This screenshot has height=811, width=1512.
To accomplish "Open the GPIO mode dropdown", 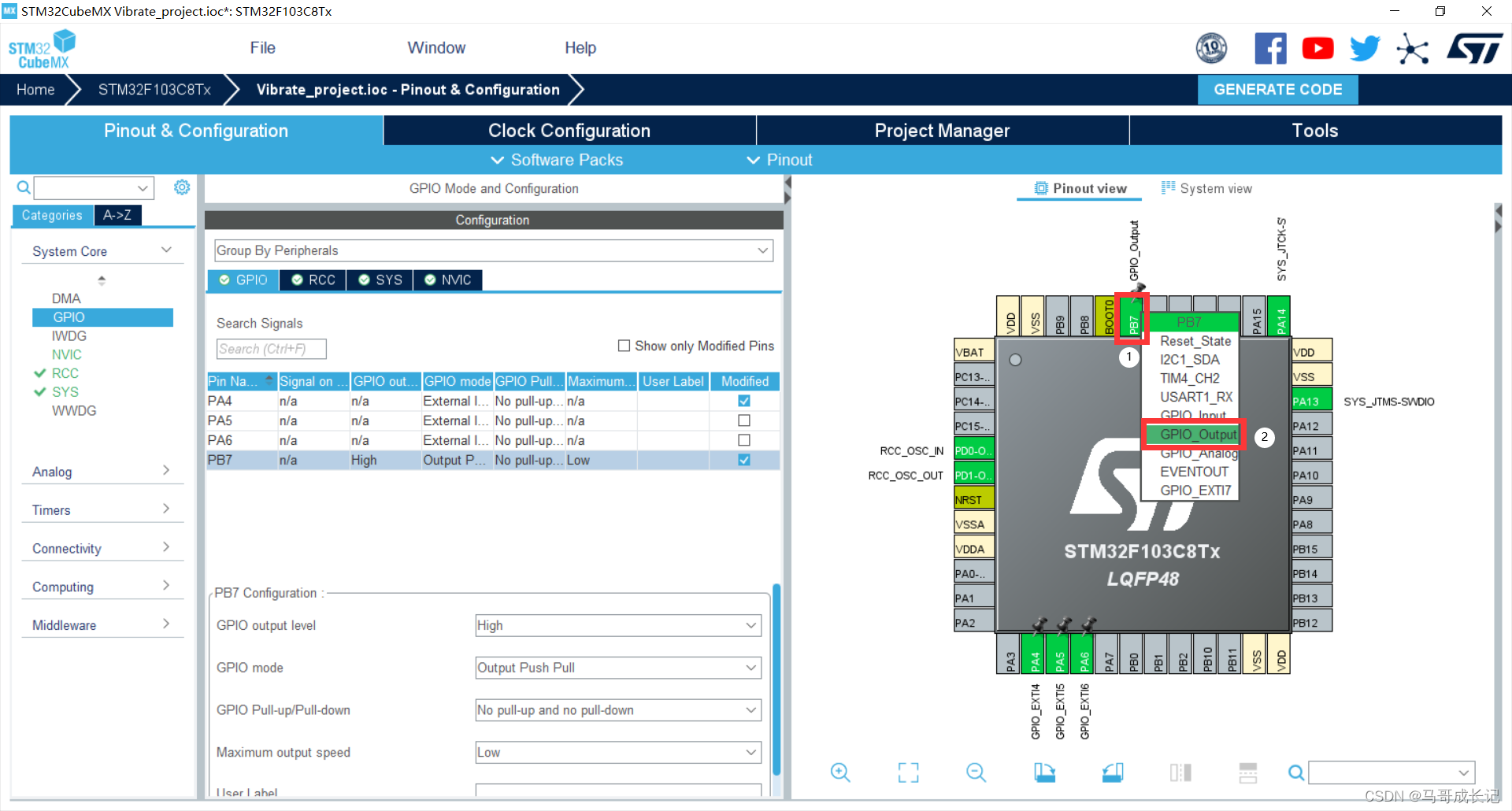I will (618, 668).
